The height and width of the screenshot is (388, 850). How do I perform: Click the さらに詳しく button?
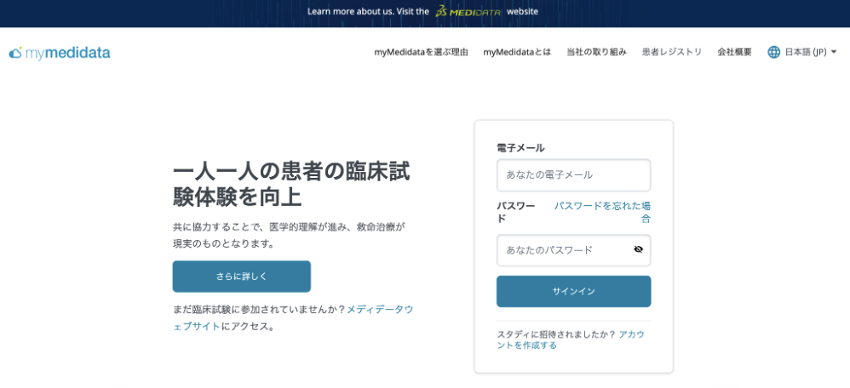[242, 276]
